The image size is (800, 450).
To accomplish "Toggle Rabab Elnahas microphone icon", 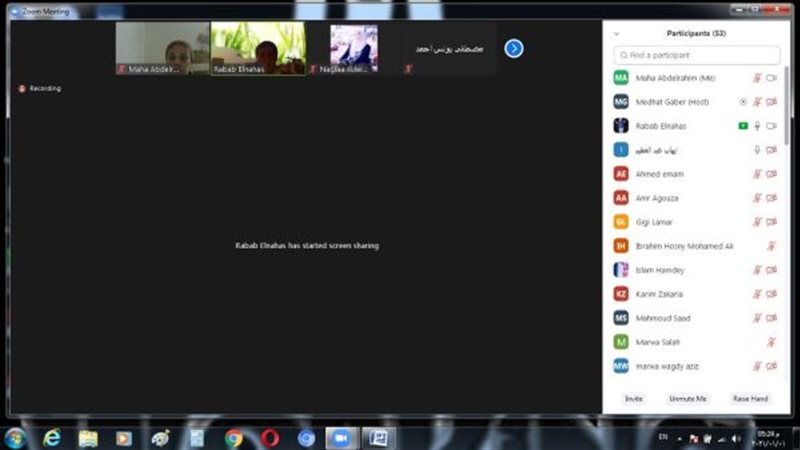I will (x=757, y=126).
